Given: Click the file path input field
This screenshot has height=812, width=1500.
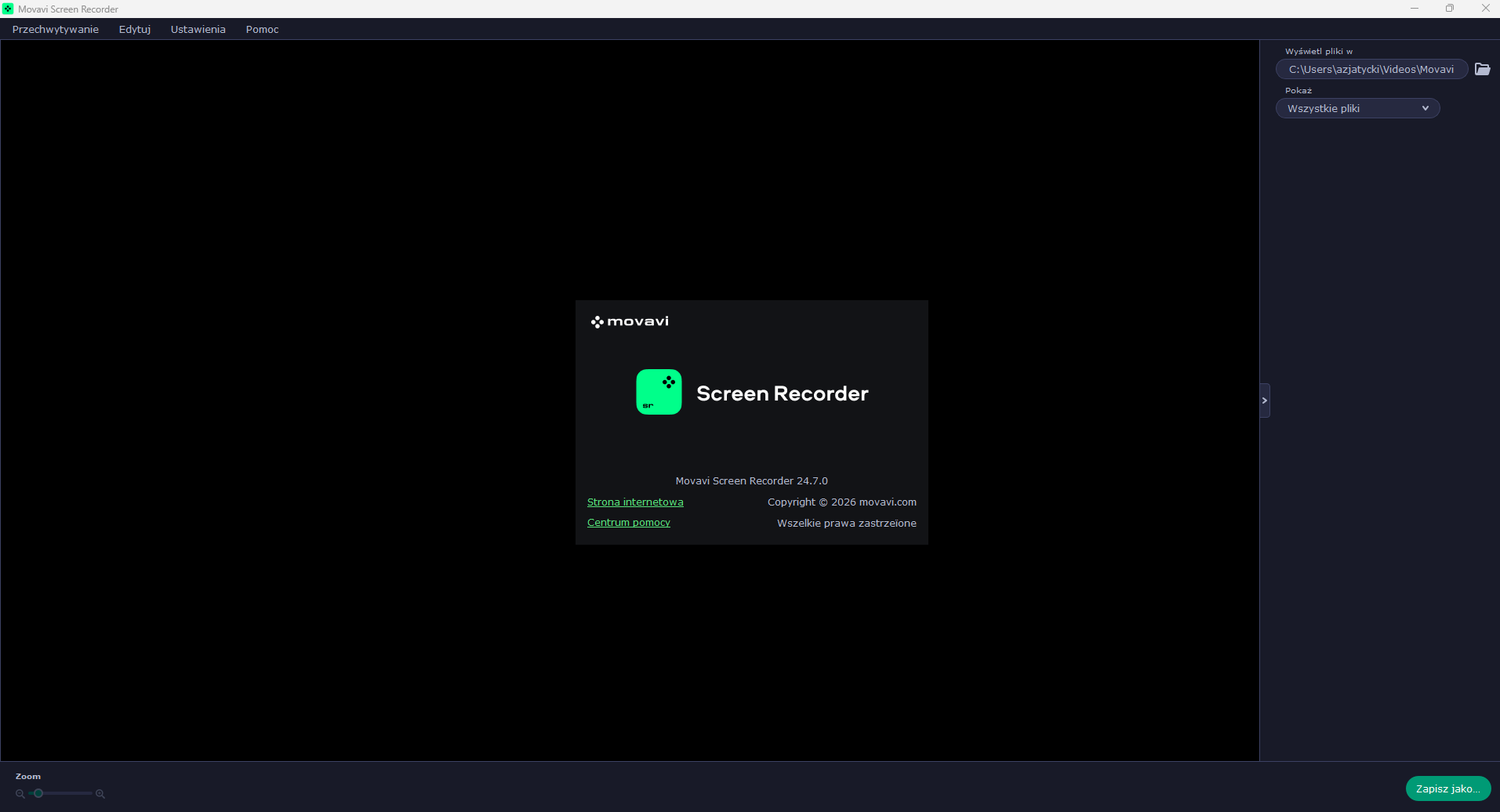Looking at the screenshot, I should point(1371,69).
